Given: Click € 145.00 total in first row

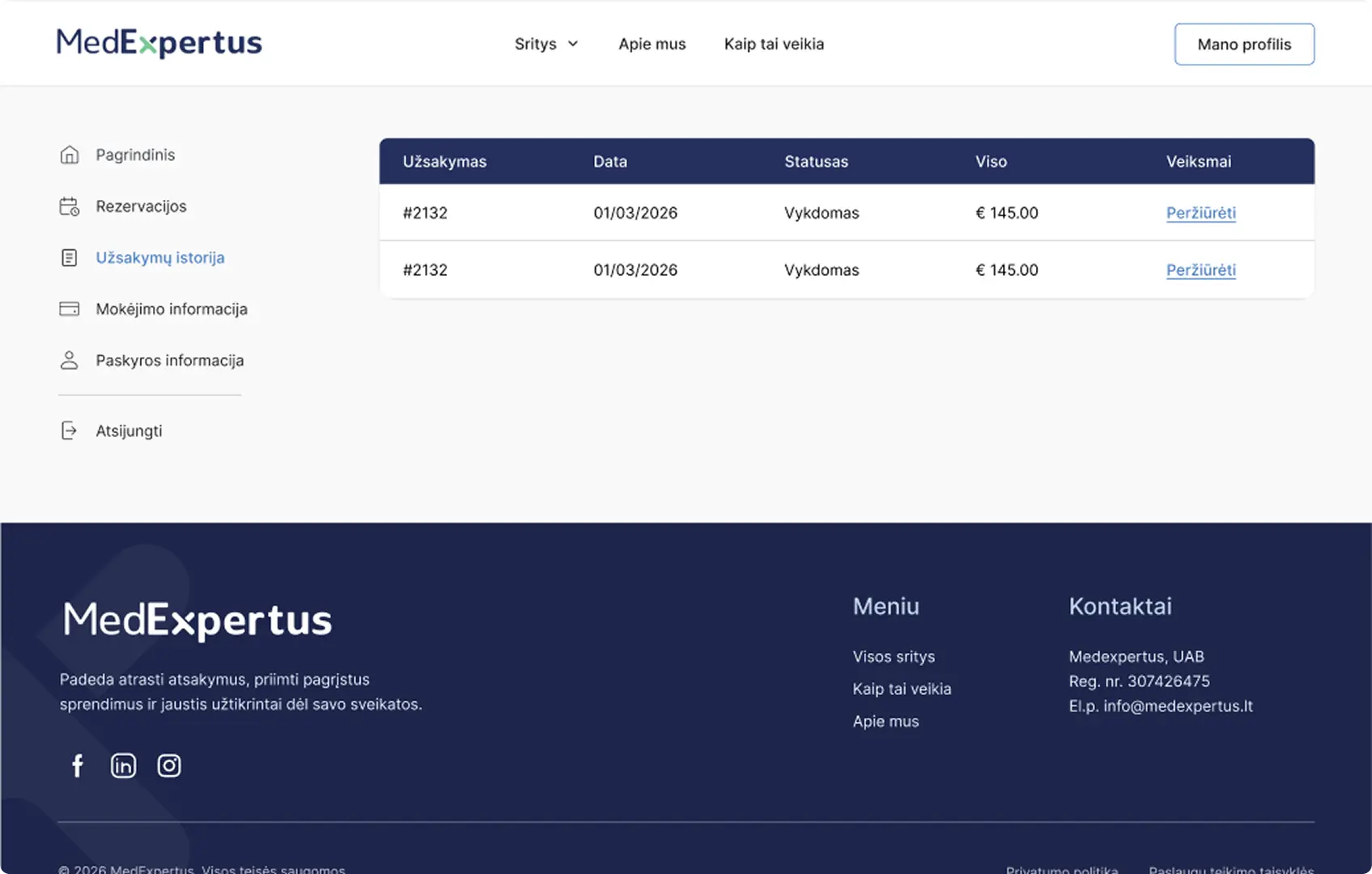Looking at the screenshot, I should [1007, 213].
